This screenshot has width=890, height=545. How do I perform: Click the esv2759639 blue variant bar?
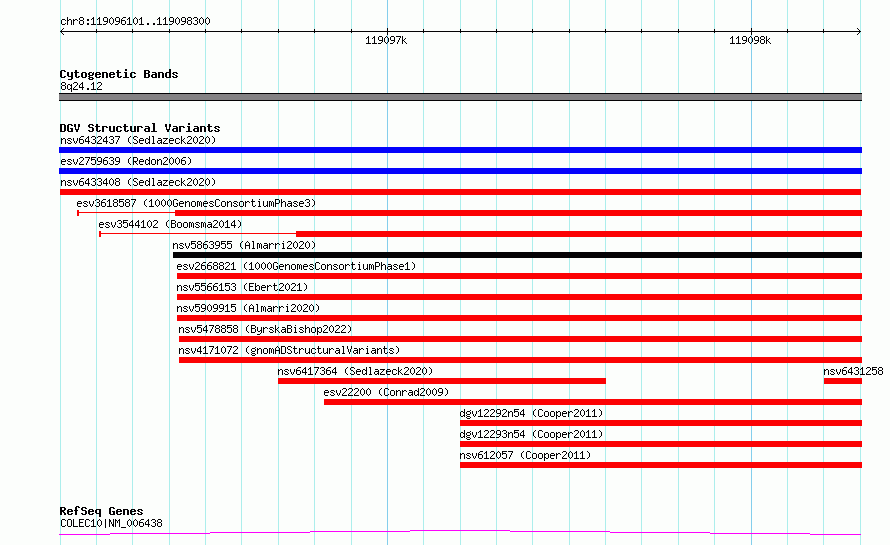[x=460, y=171]
